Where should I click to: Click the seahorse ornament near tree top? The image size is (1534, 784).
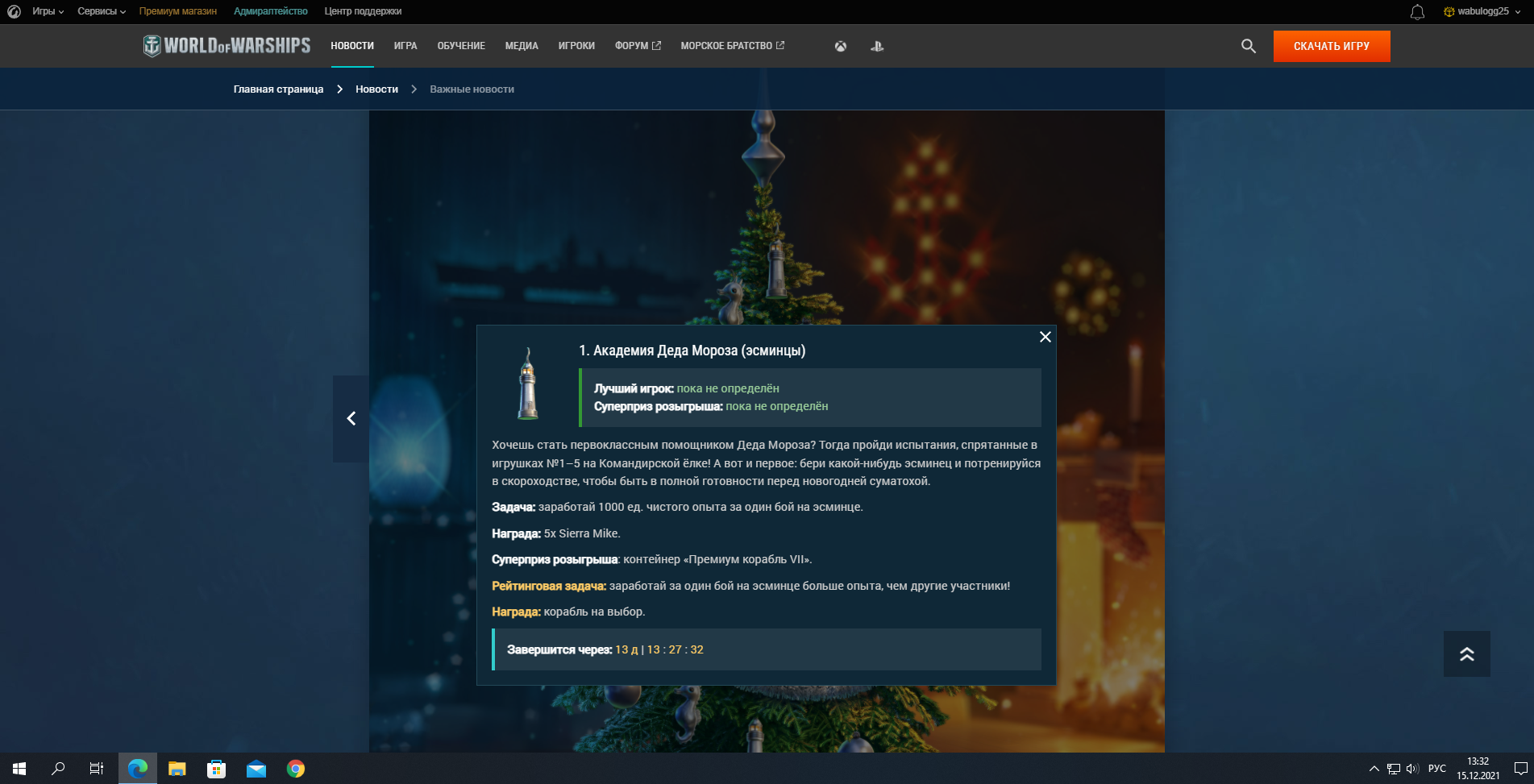[x=731, y=302]
